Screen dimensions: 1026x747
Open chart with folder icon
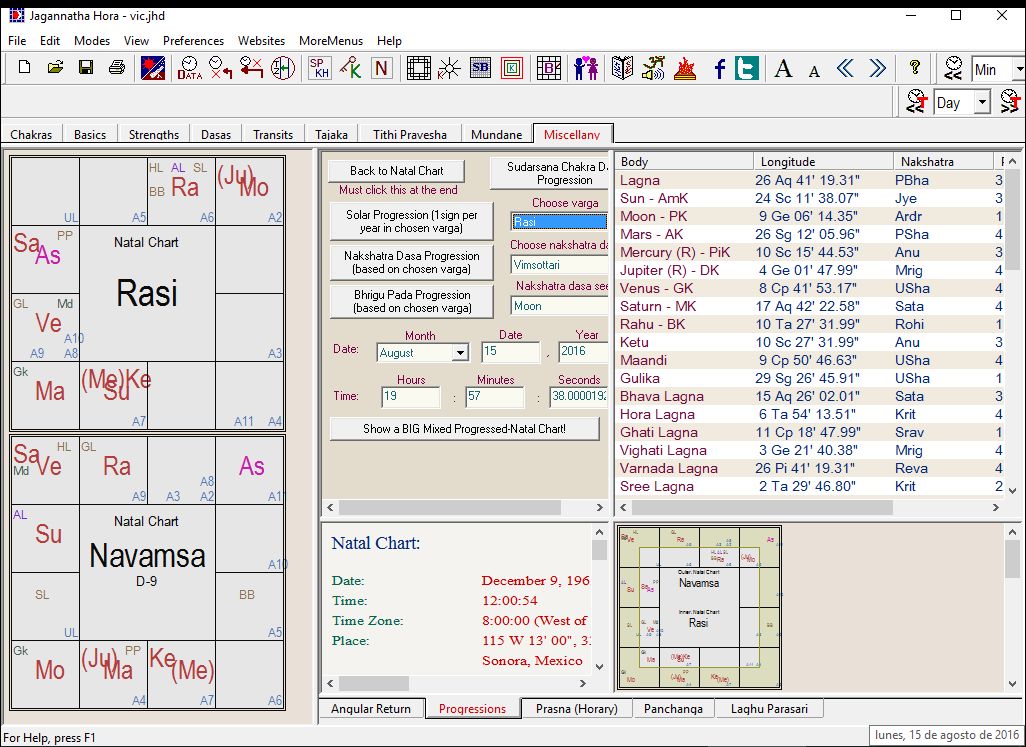tap(55, 67)
